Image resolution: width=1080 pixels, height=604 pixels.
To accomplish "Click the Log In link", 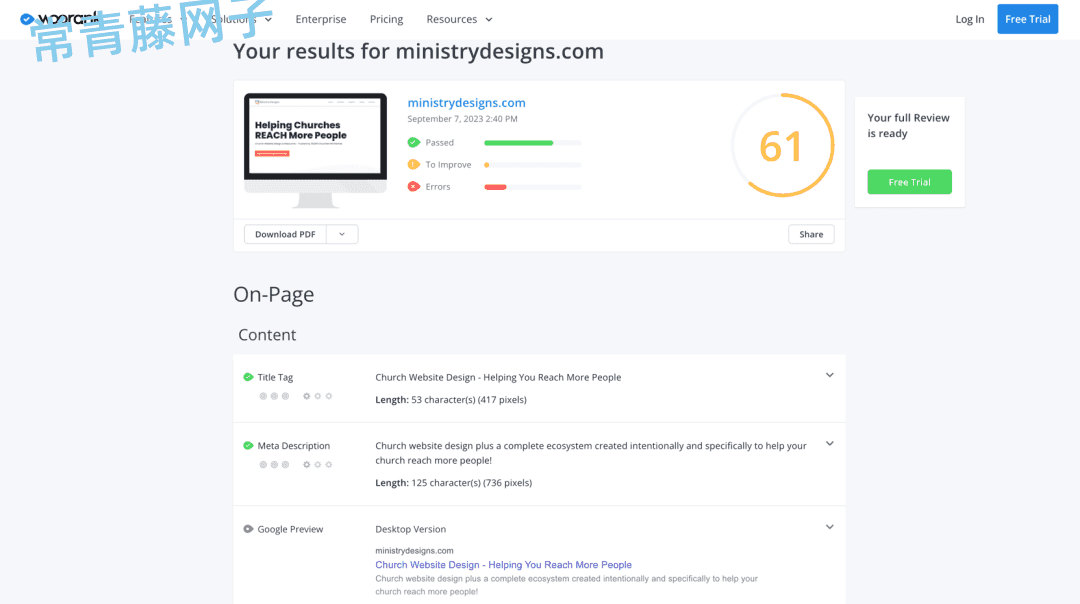I will click(x=970, y=19).
